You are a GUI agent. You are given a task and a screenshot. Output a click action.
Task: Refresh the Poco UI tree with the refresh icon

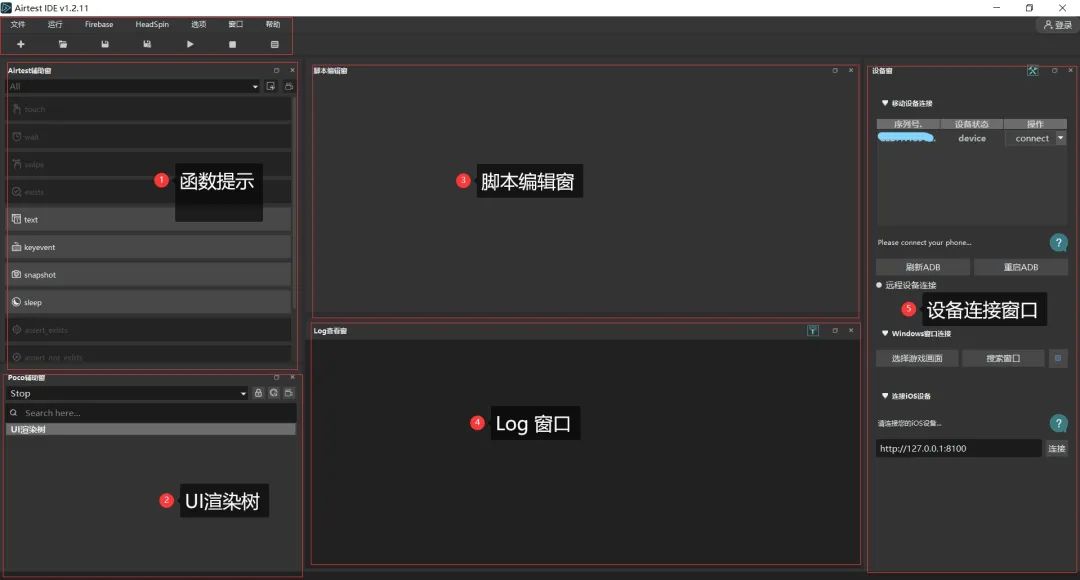[274, 393]
